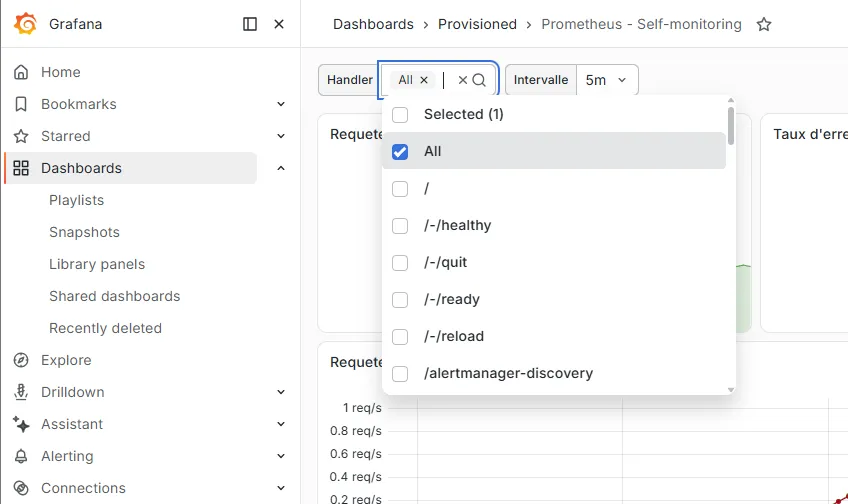Open the Intervalle 5m dropdown
The width and height of the screenshot is (848, 504).
coord(607,80)
